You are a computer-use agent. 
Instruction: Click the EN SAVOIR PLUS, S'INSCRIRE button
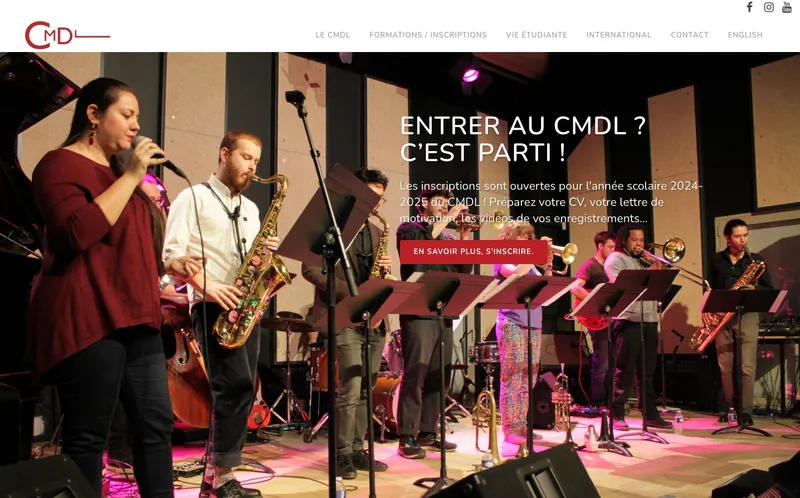473,252
